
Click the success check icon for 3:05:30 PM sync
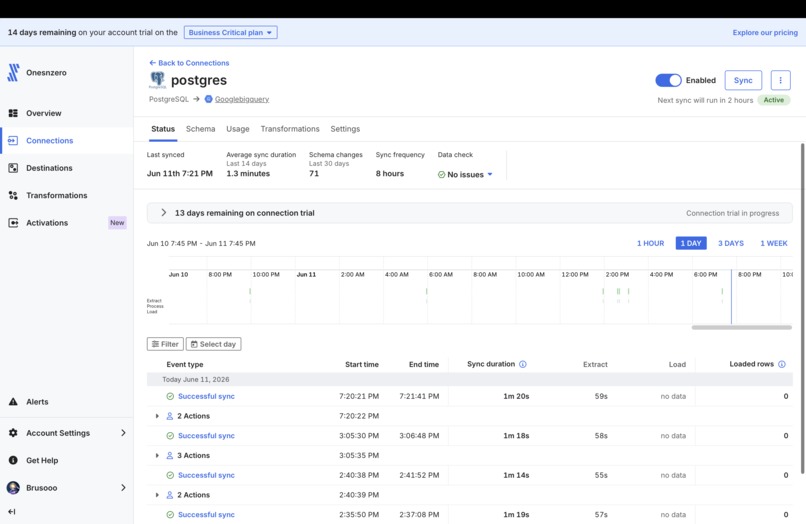[x=170, y=436]
